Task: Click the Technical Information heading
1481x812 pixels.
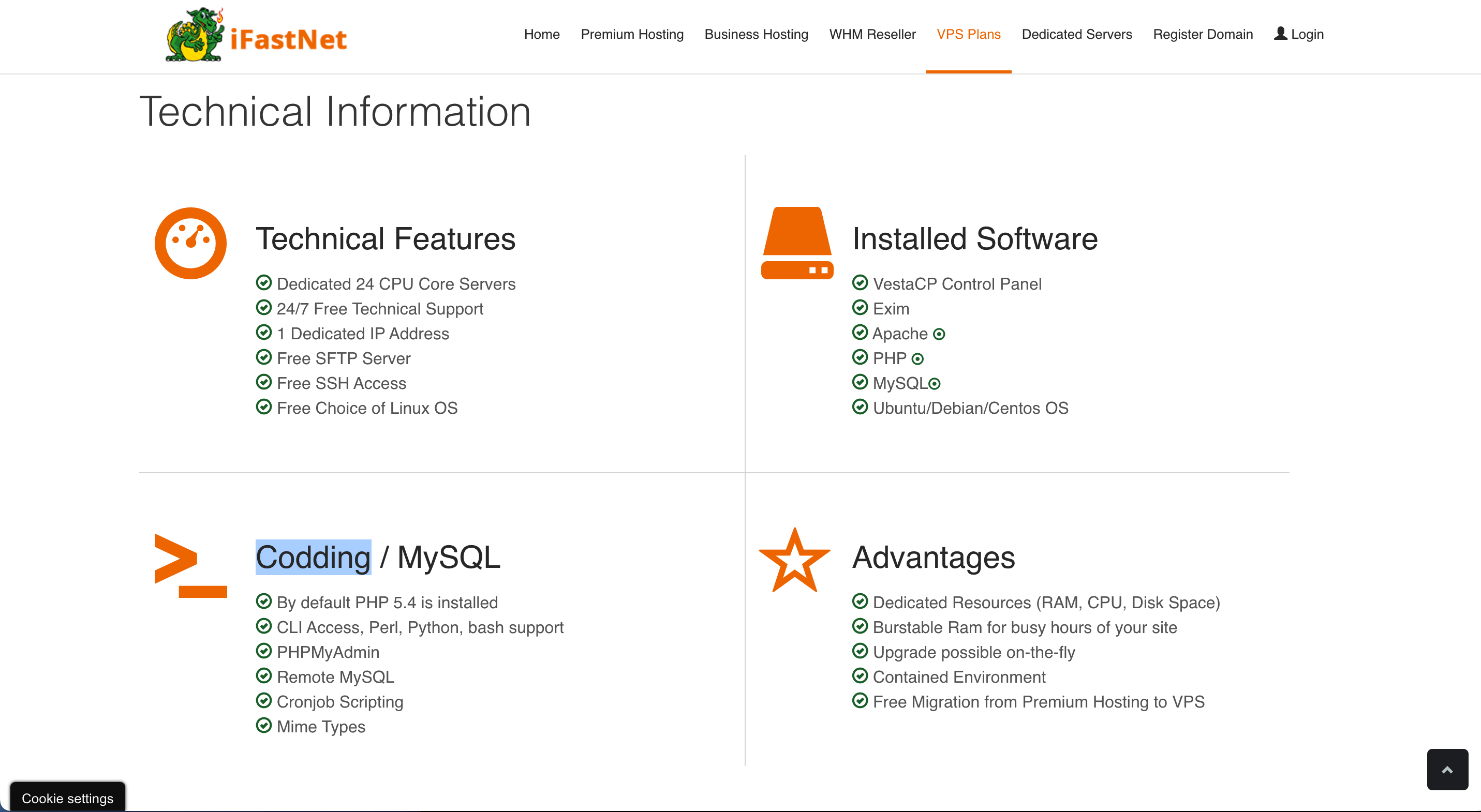Action: [x=335, y=112]
